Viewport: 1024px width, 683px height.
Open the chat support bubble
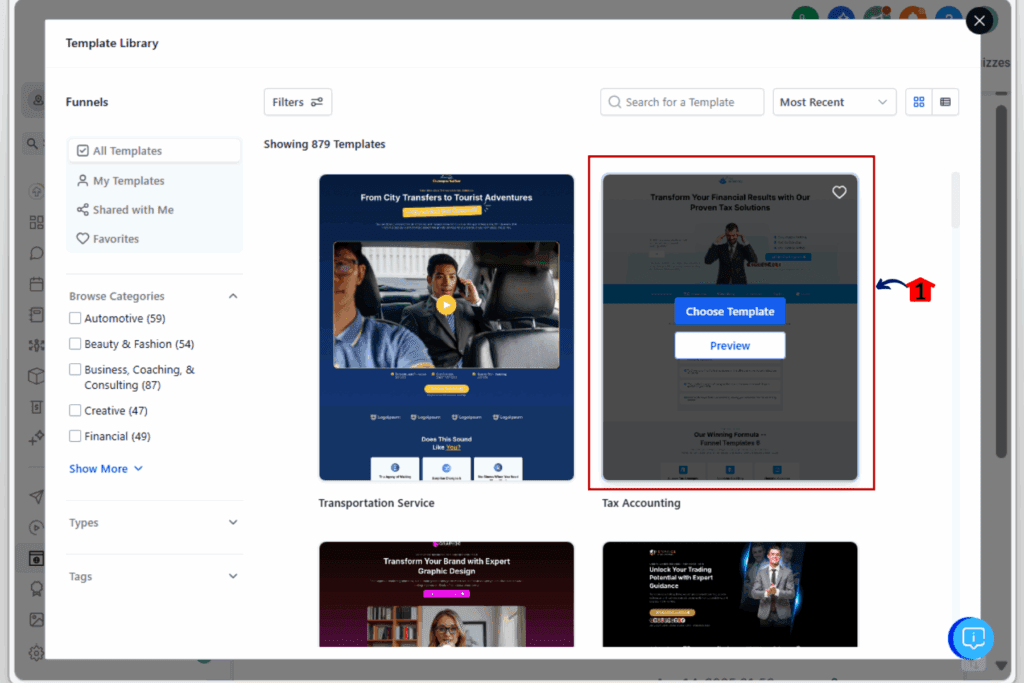click(972, 638)
